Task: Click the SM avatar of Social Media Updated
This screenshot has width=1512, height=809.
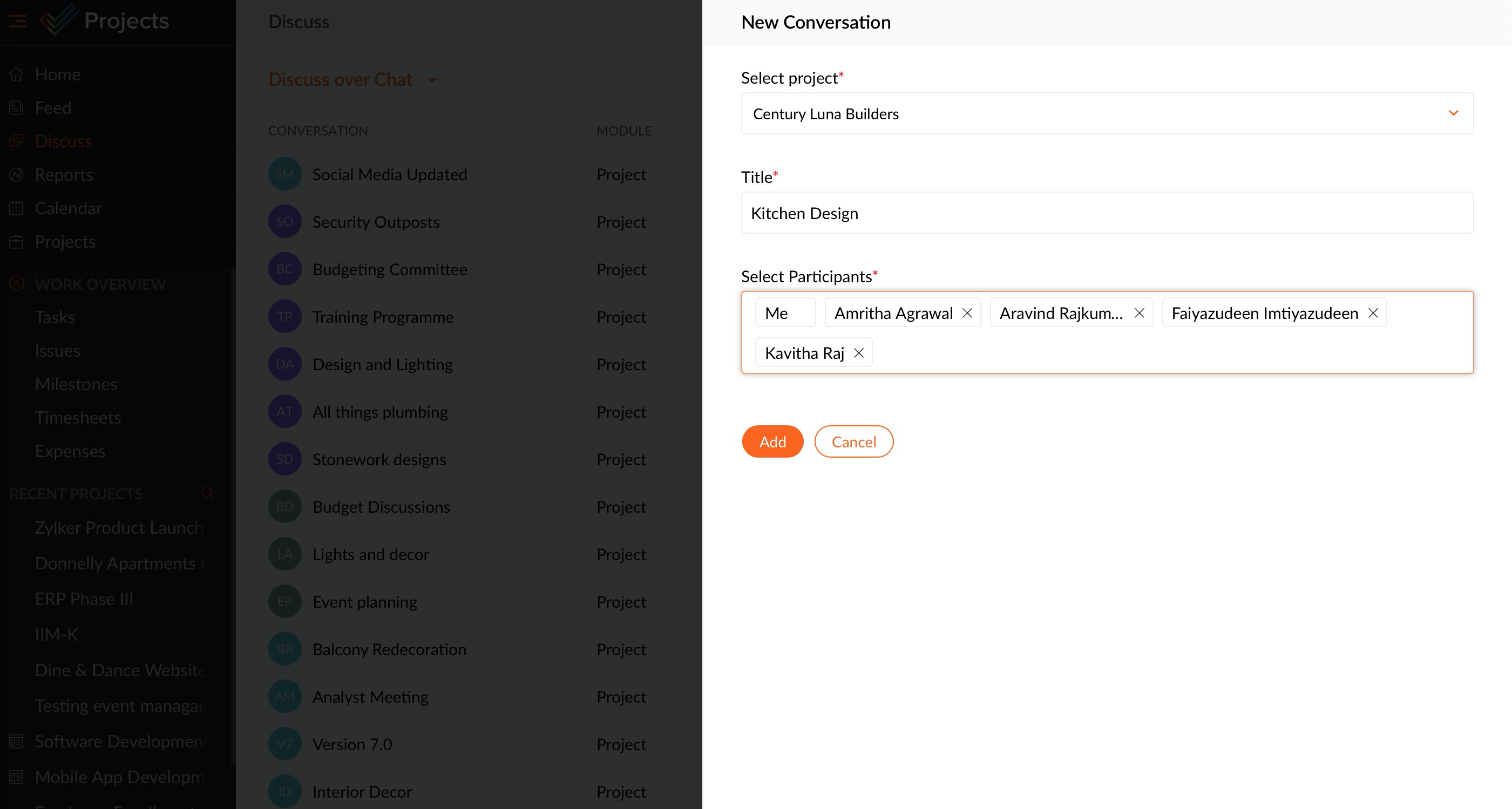Action: [x=284, y=174]
